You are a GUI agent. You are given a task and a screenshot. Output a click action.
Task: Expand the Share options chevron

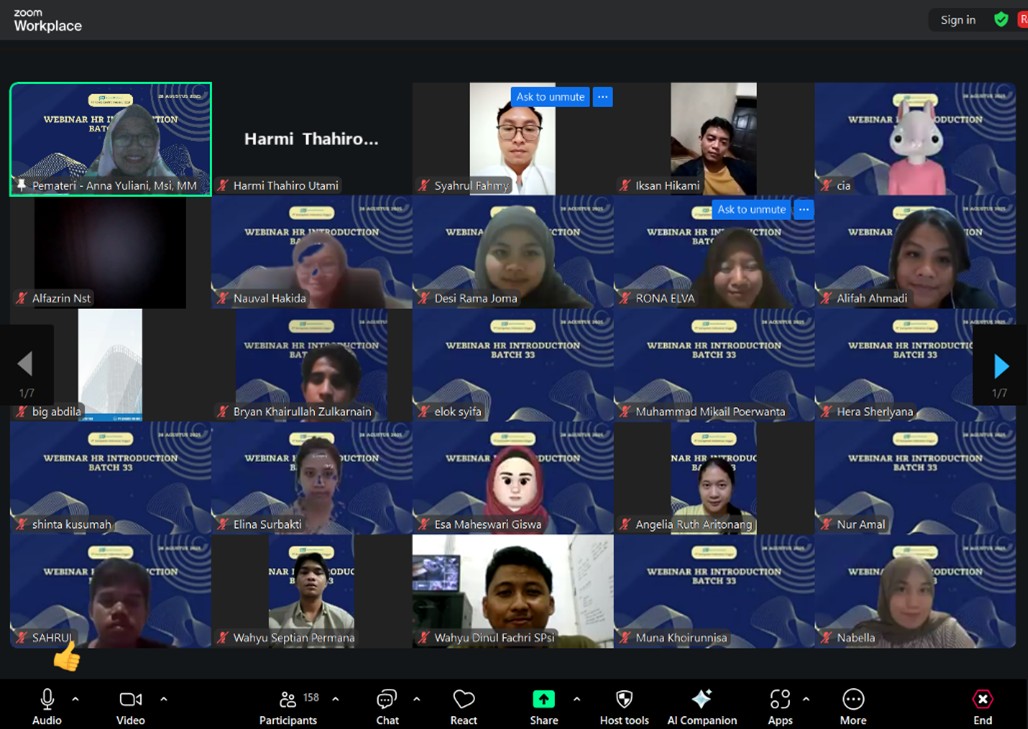pos(576,699)
